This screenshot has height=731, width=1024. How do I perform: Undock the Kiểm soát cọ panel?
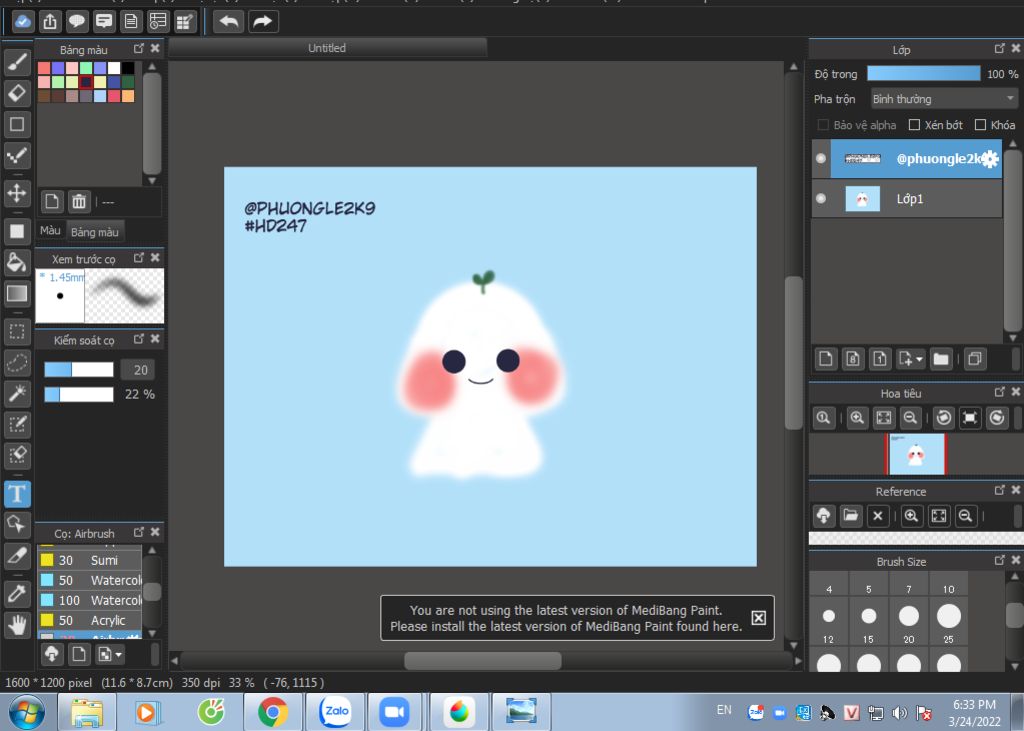click(x=138, y=338)
